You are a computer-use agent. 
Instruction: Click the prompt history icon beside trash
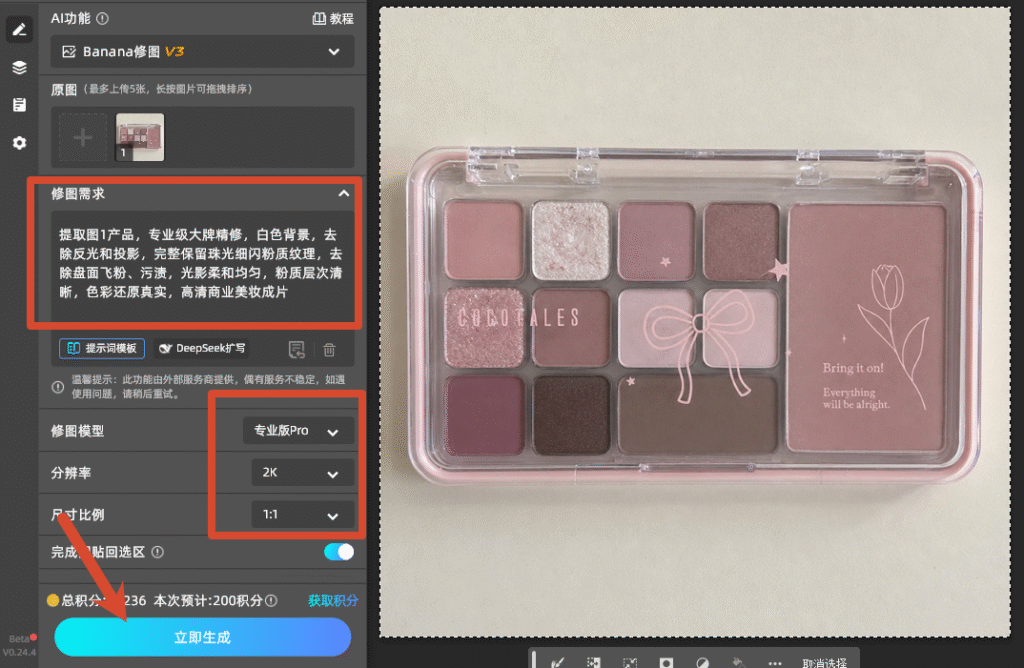[296, 349]
